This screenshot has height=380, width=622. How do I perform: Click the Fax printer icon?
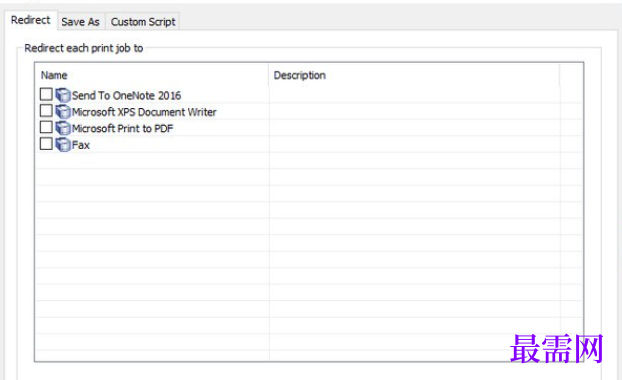(63, 145)
